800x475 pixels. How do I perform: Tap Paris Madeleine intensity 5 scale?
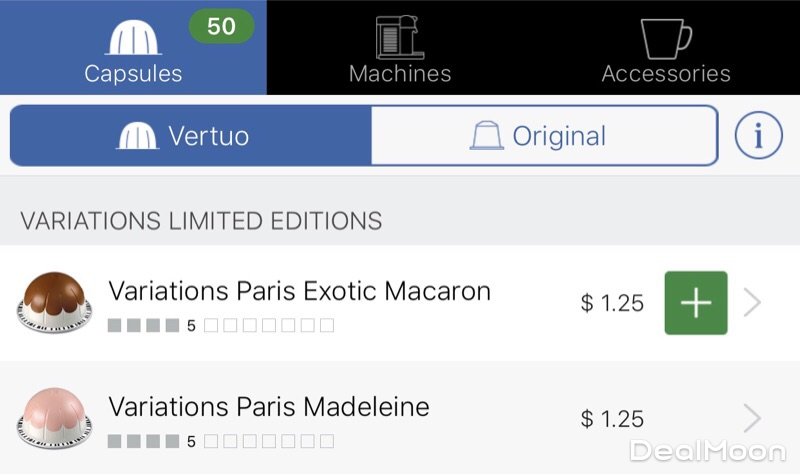click(220, 441)
